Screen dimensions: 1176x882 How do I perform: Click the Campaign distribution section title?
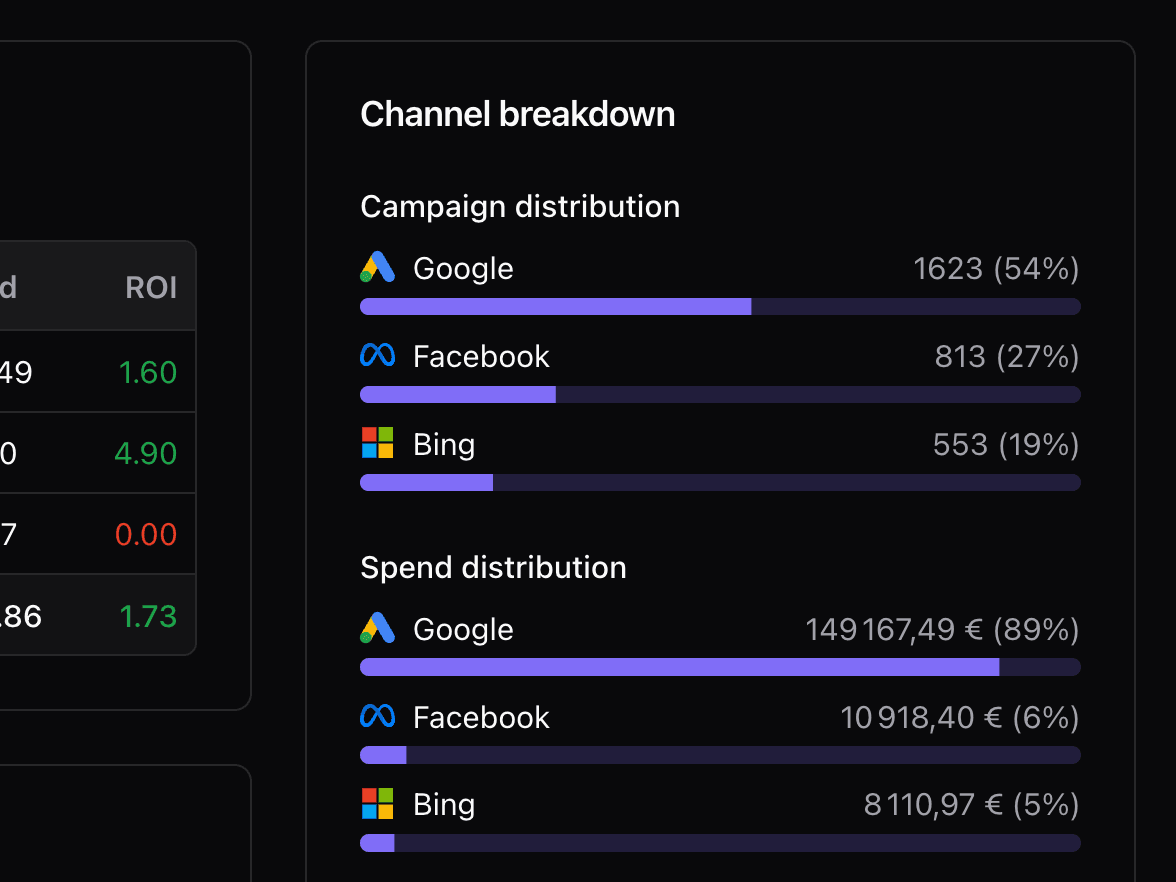coord(520,206)
